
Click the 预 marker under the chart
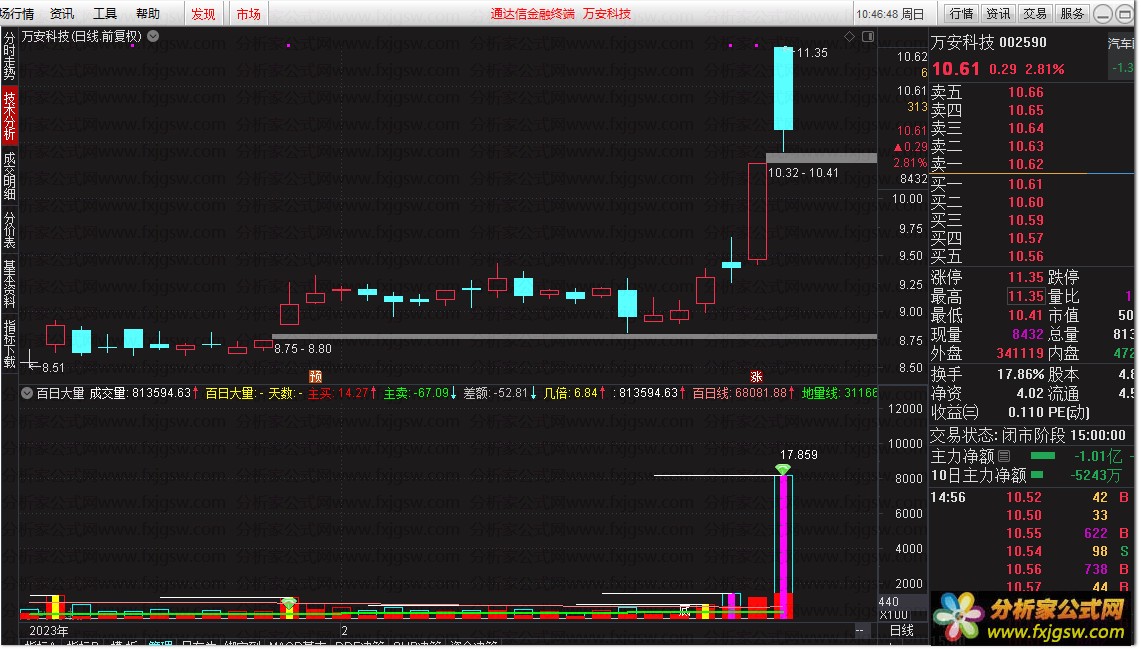pyautogui.click(x=315, y=376)
